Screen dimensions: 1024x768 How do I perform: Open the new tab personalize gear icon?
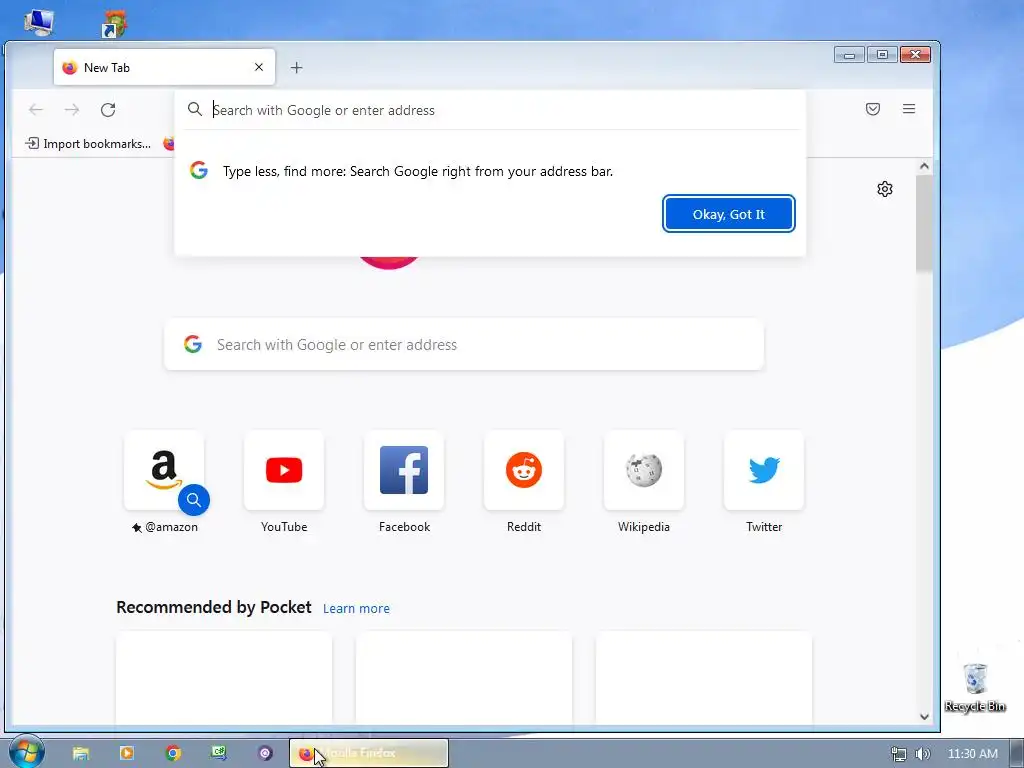pyautogui.click(x=884, y=189)
